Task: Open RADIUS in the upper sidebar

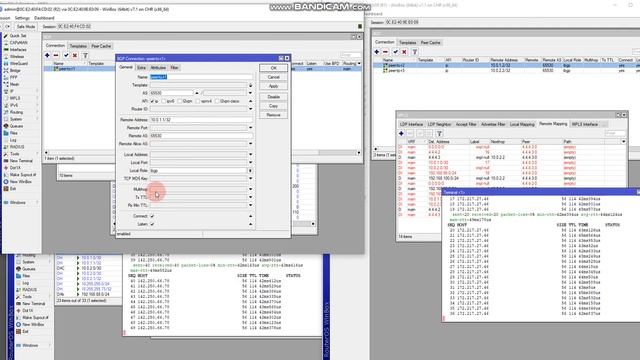Action: [17, 147]
